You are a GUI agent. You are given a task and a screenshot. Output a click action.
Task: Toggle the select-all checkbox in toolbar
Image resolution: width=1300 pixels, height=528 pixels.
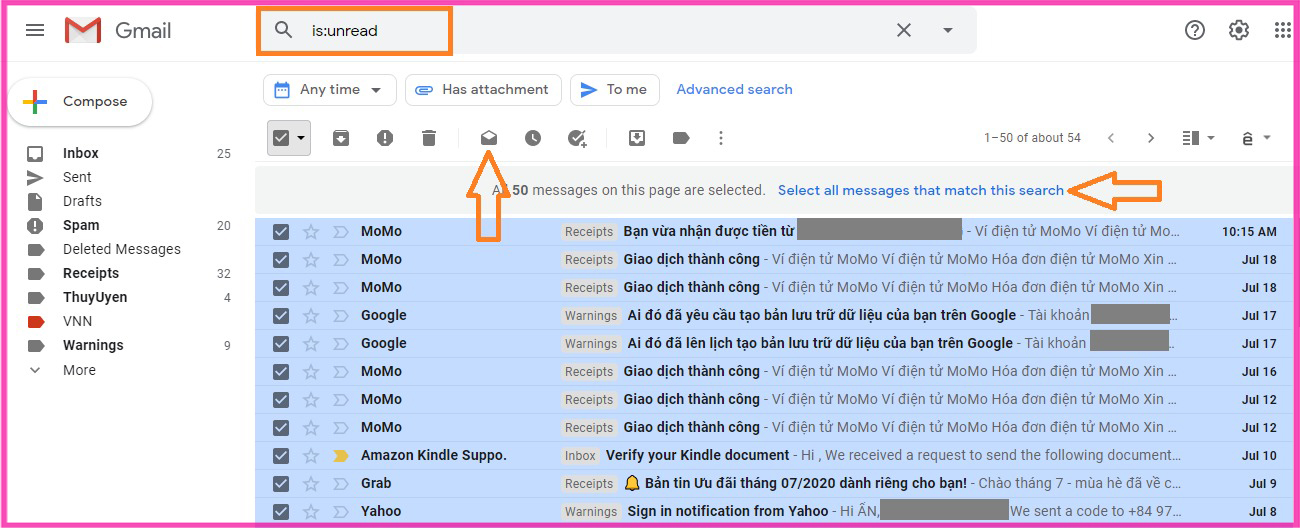pos(281,138)
